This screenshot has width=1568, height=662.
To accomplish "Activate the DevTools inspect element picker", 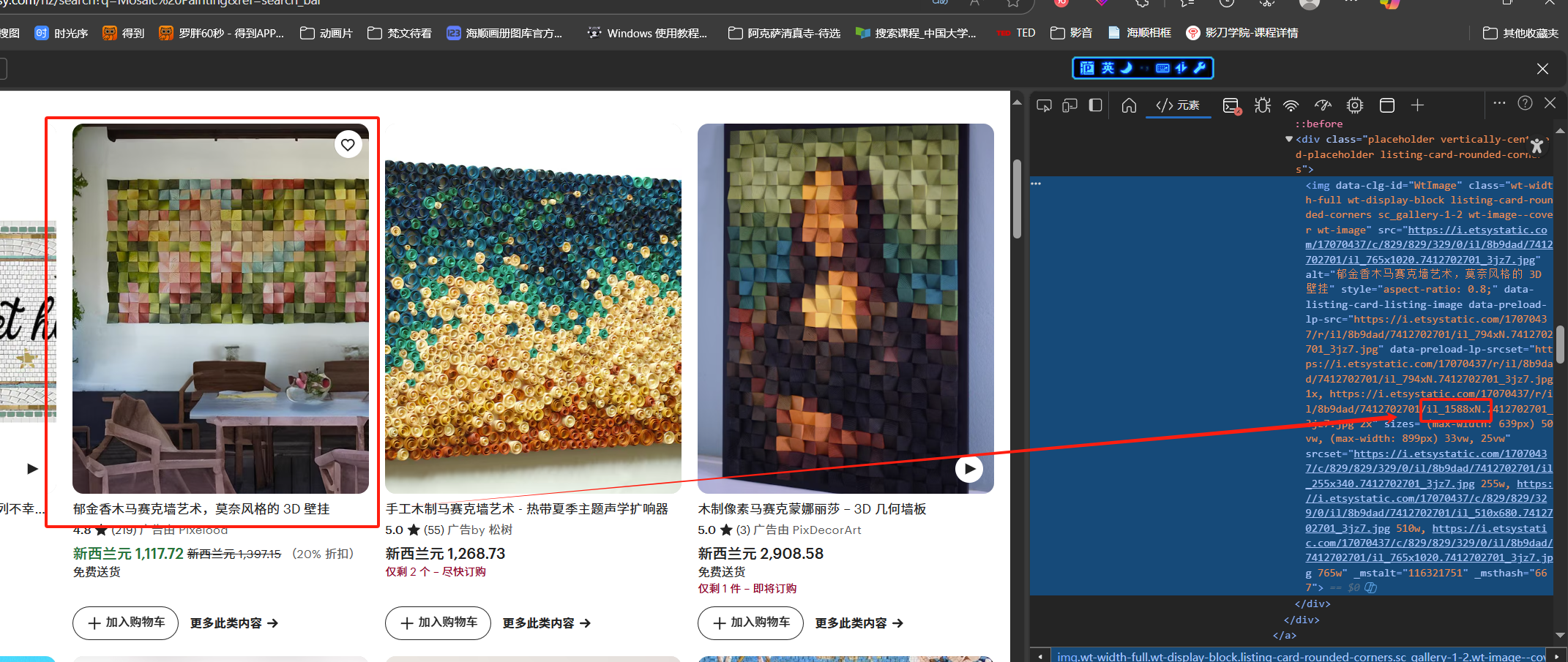I will click(1044, 105).
